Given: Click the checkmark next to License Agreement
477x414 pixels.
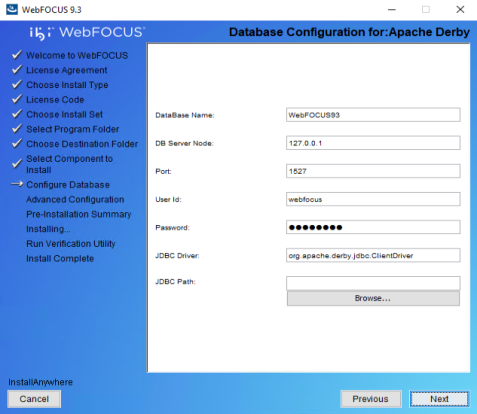Looking at the screenshot, I should (x=17, y=69).
